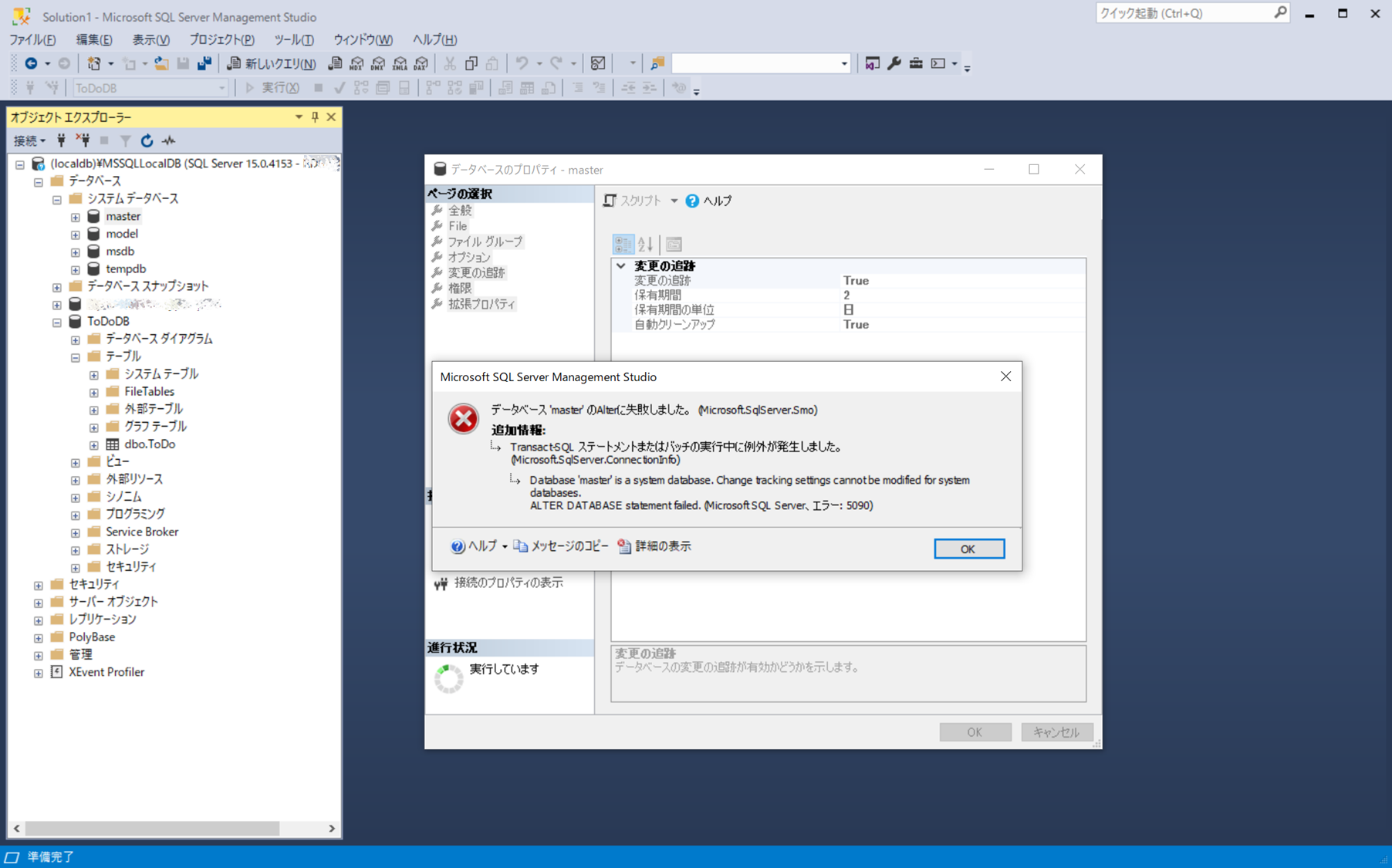
Task: Expand the dbo.ToDo table node
Action: pos(94,444)
